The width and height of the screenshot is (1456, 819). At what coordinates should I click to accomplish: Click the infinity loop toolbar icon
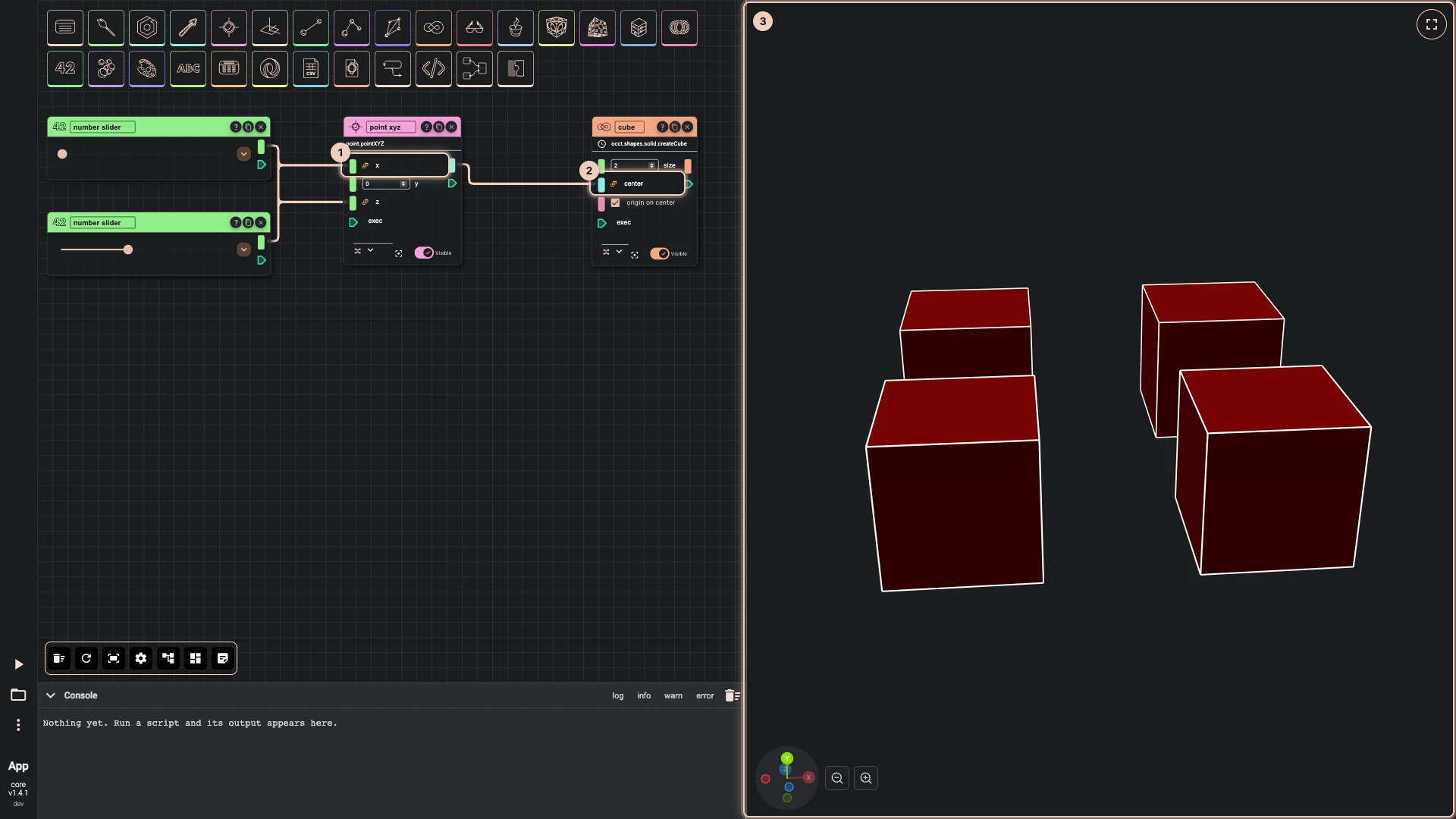434,28
